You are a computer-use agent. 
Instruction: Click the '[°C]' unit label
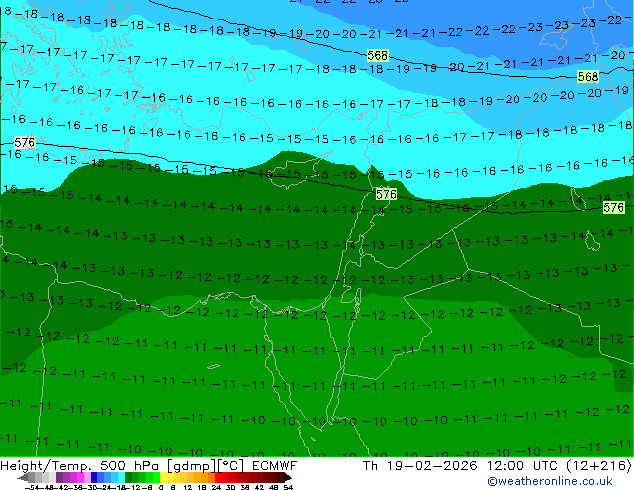pos(230,466)
